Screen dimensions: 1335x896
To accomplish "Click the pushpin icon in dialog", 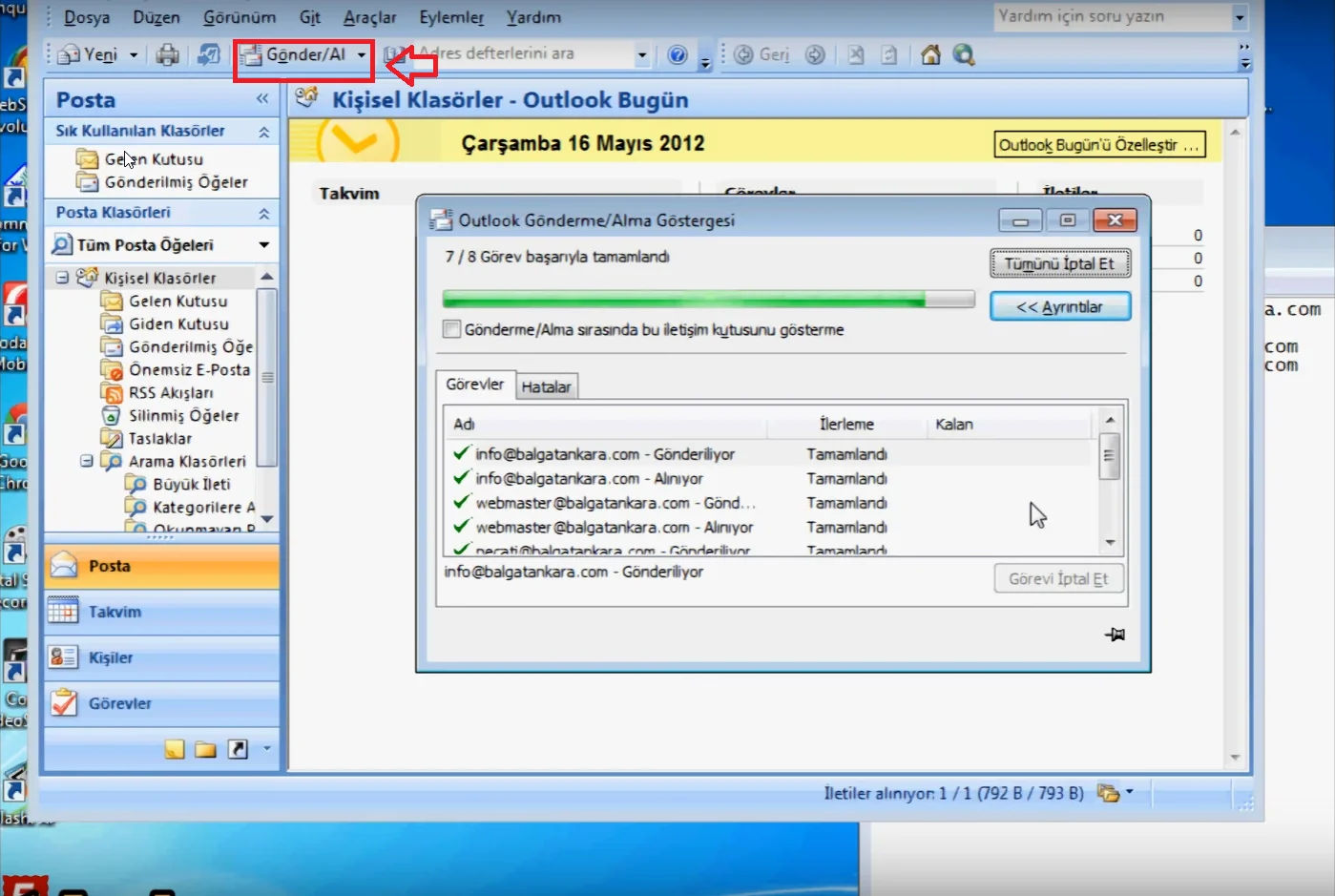I will point(1115,635).
